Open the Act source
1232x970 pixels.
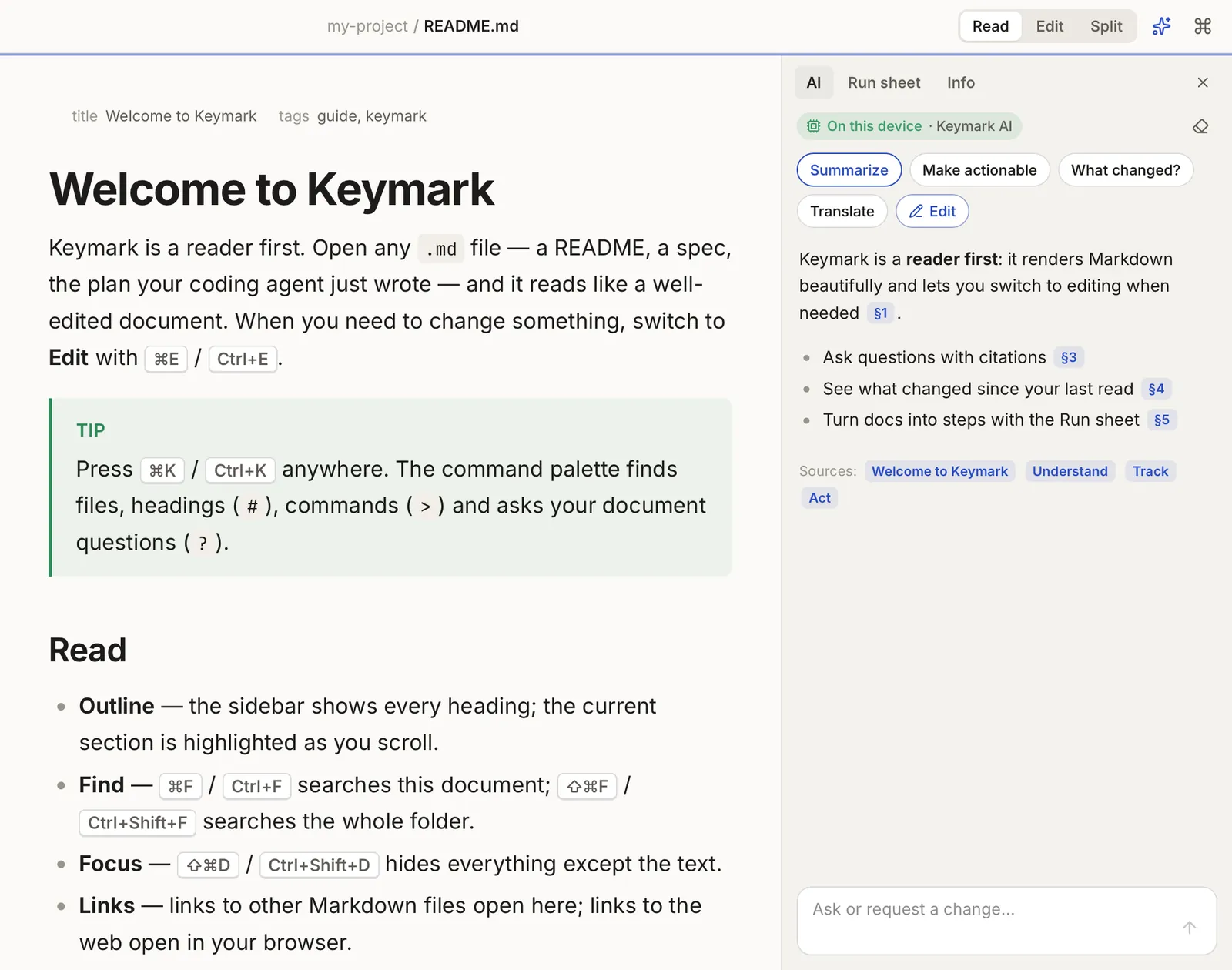819,498
